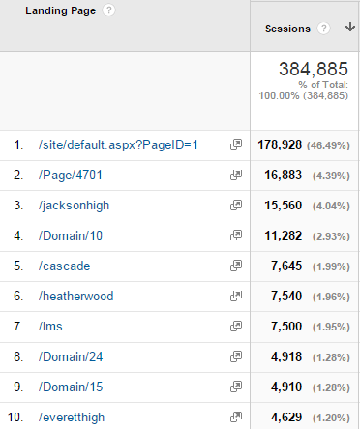The image size is (360, 431).
Task: Sort table by Sessions column header
Action: [x=288, y=29]
